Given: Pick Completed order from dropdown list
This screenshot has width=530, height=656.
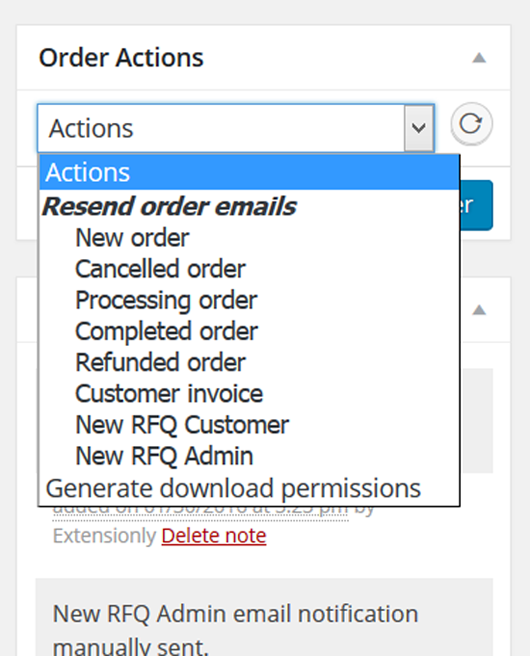Looking at the screenshot, I should click(x=166, y=331).
